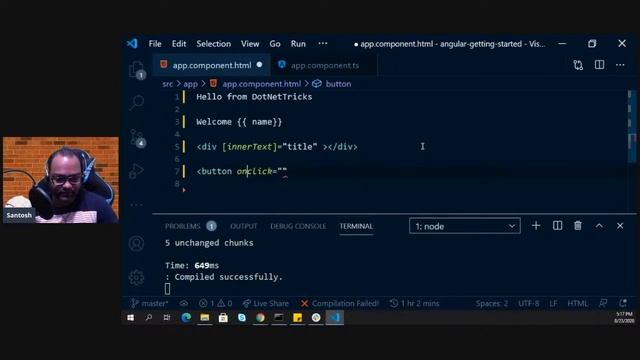Click the VS Code logo icon

coord(132,44)
